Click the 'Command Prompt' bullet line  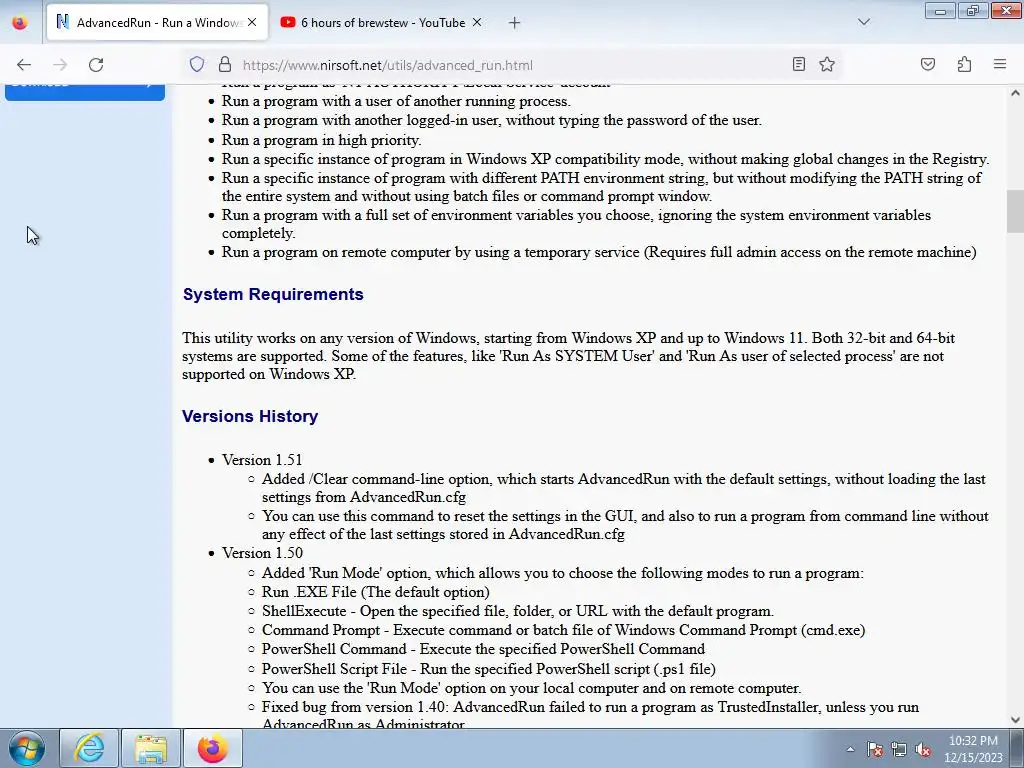point(564,630)
